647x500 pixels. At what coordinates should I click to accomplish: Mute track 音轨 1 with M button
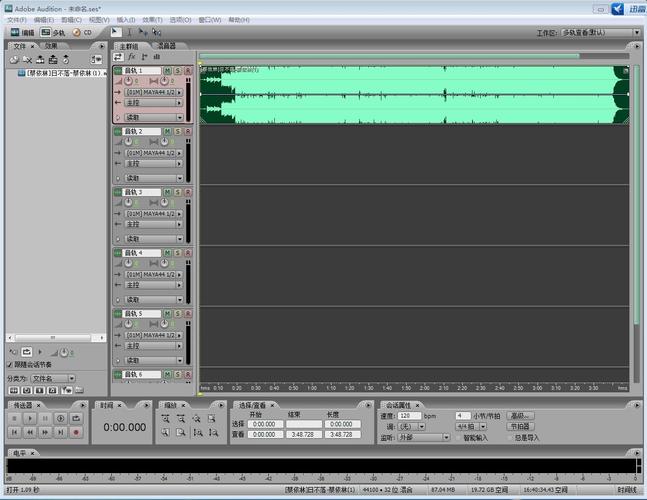[x=167, y=71]
